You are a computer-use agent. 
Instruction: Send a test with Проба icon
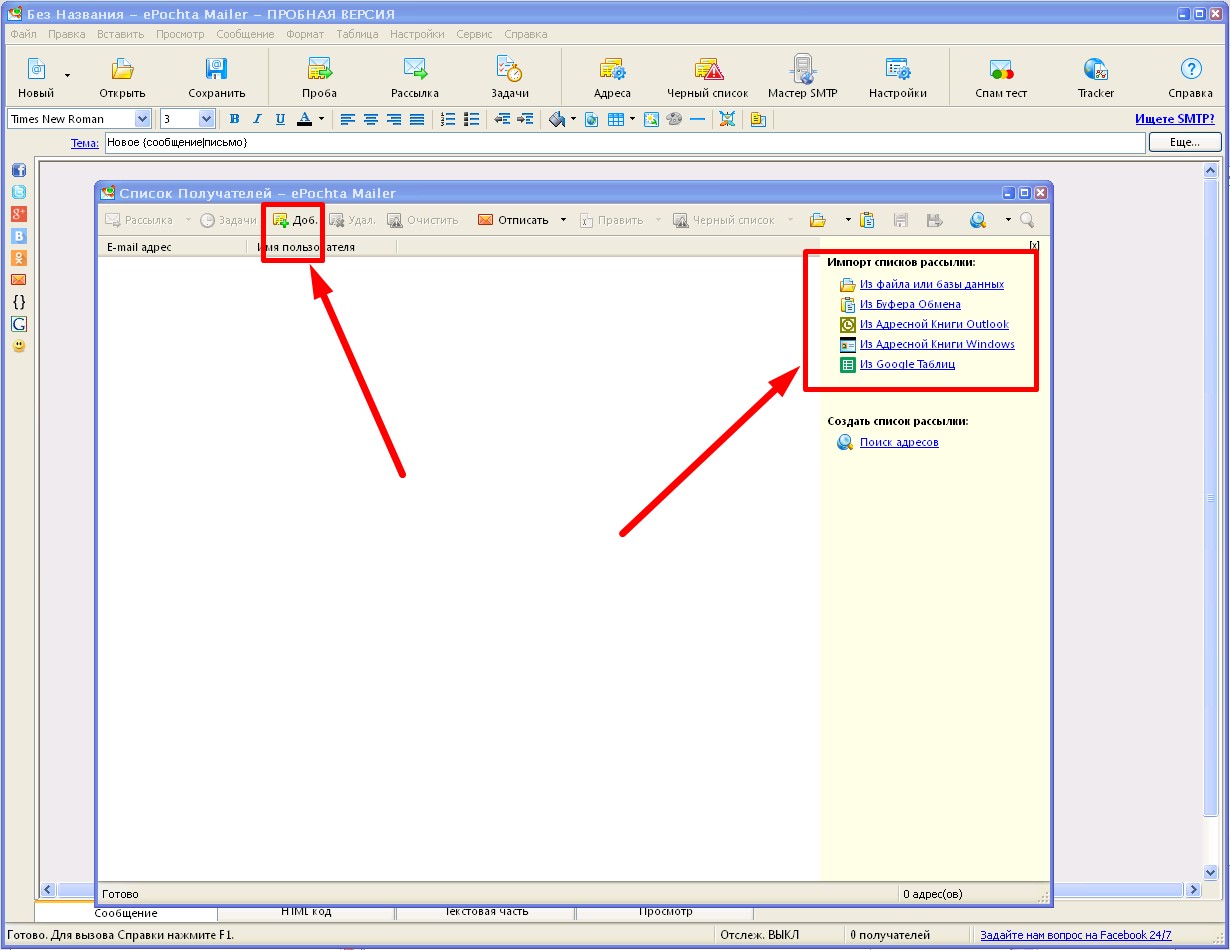click(320, 69)
